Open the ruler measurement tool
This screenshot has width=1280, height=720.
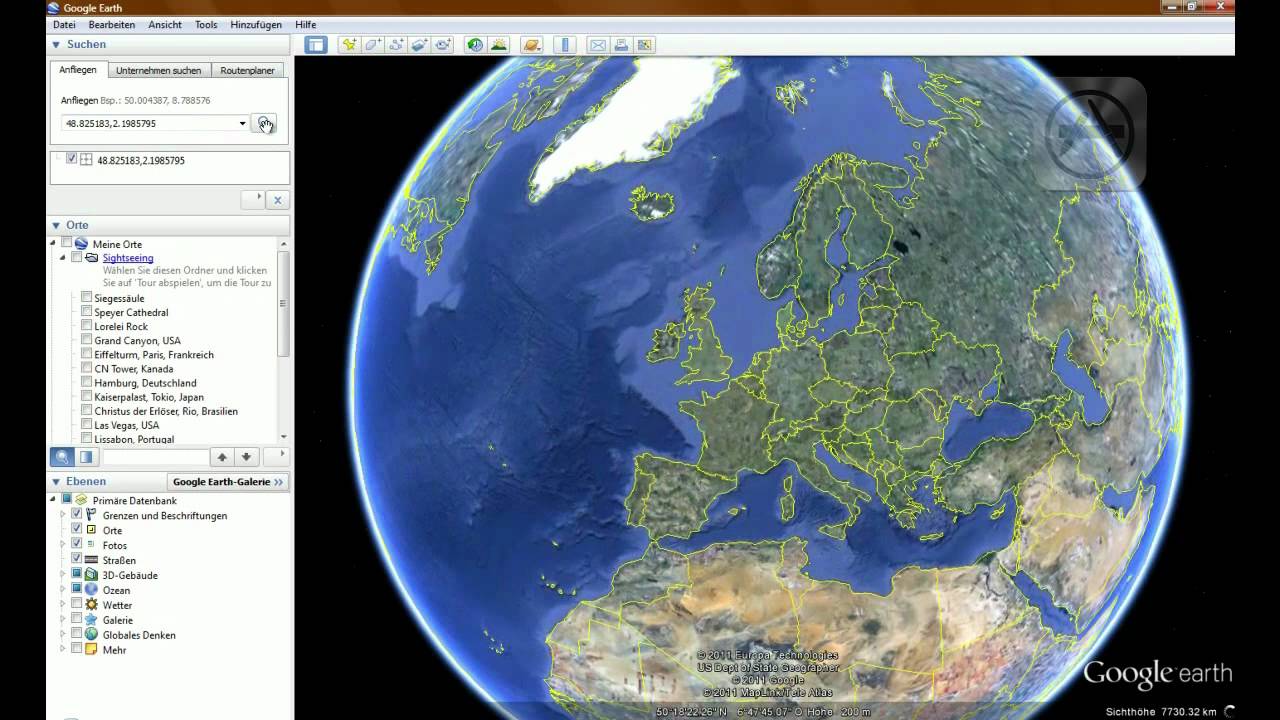[566, 45]
